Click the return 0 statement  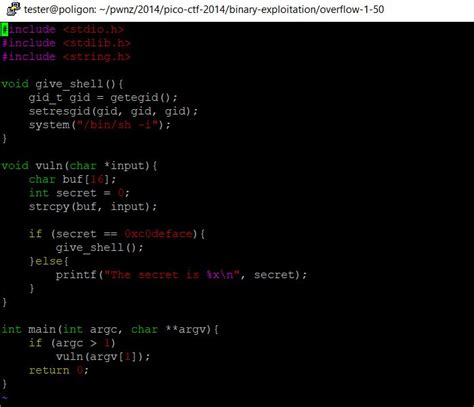[58, 370]
